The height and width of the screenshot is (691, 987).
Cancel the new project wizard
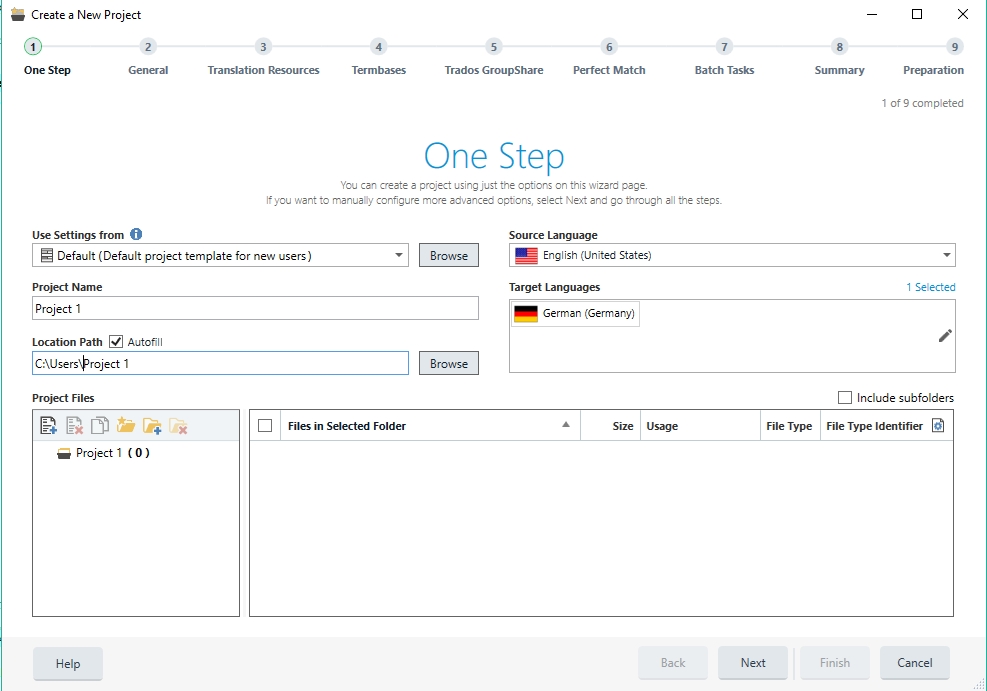[915, 663]
